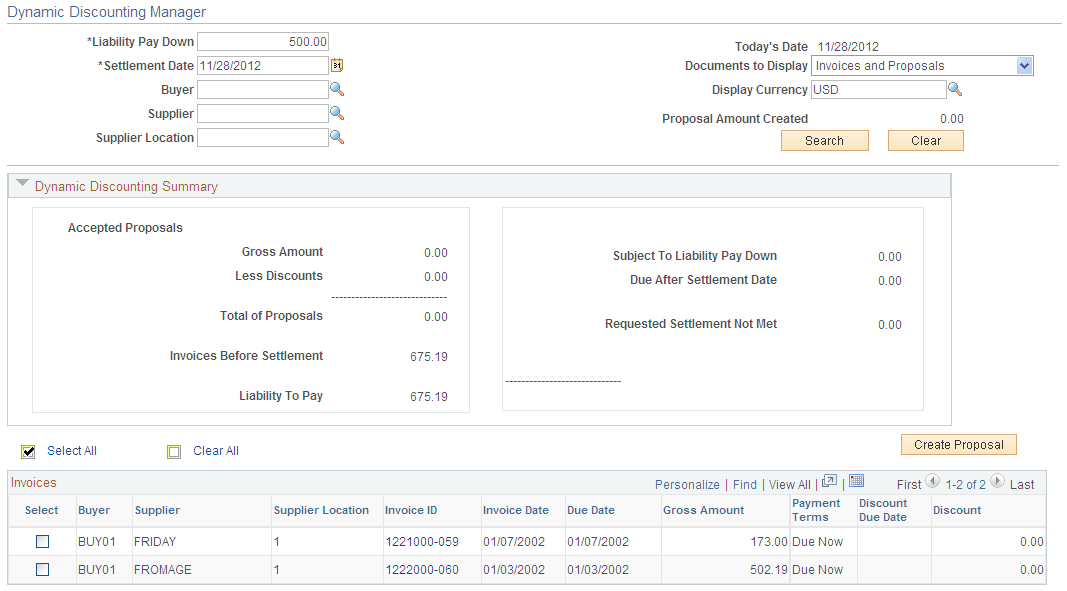Image resolution: width=1067 pixels, height=591 pixels.
Task: Click inside the Liability Pay Down field
Action: click(x=262, y=41)
